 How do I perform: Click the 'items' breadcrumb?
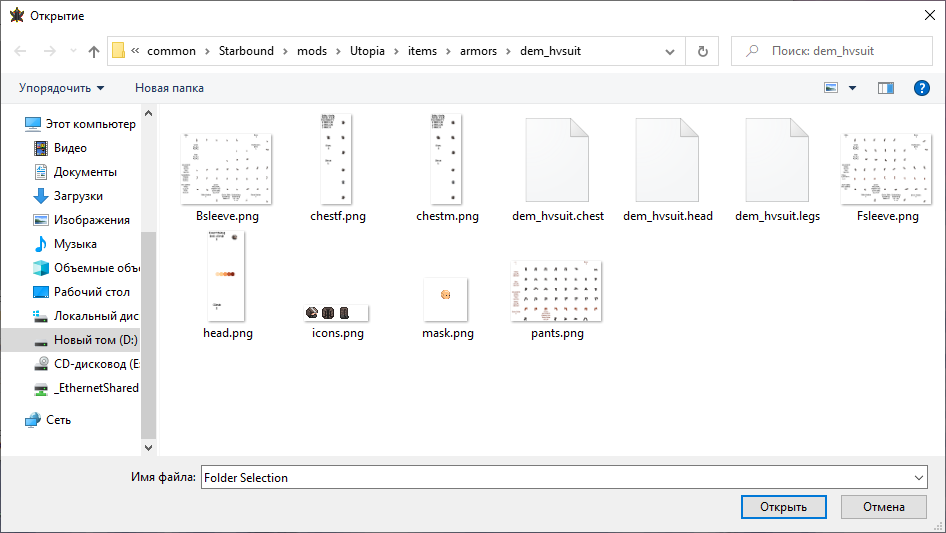tap(422, 51)
